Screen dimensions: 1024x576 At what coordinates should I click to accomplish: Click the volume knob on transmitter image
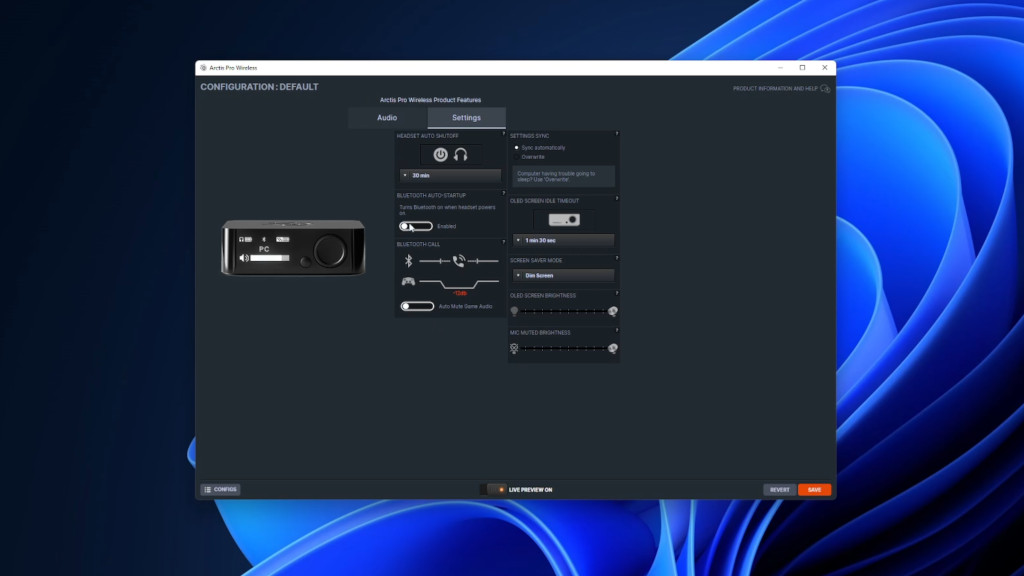click(x=330, y=251)
